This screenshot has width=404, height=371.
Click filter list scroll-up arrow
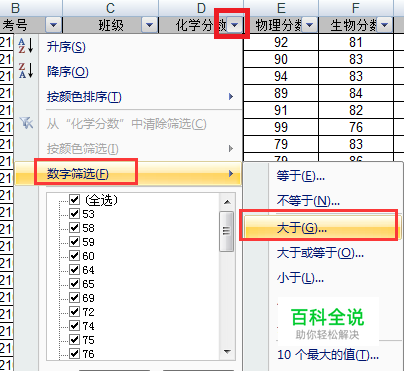[x=227, y=202]
